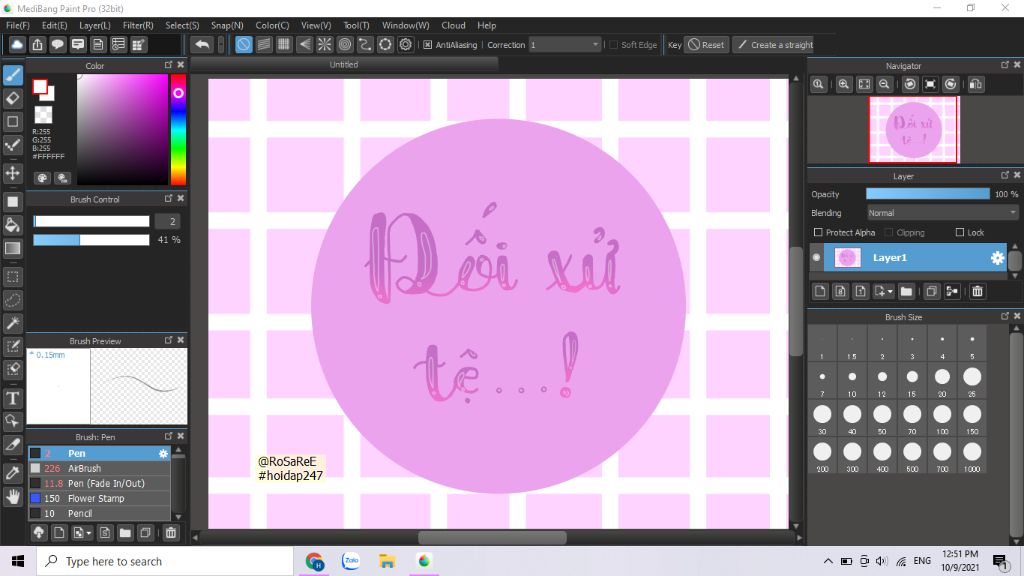
Task: Open Pen brush settings gear
Action: pyautogui.click(x=163, y=453)
